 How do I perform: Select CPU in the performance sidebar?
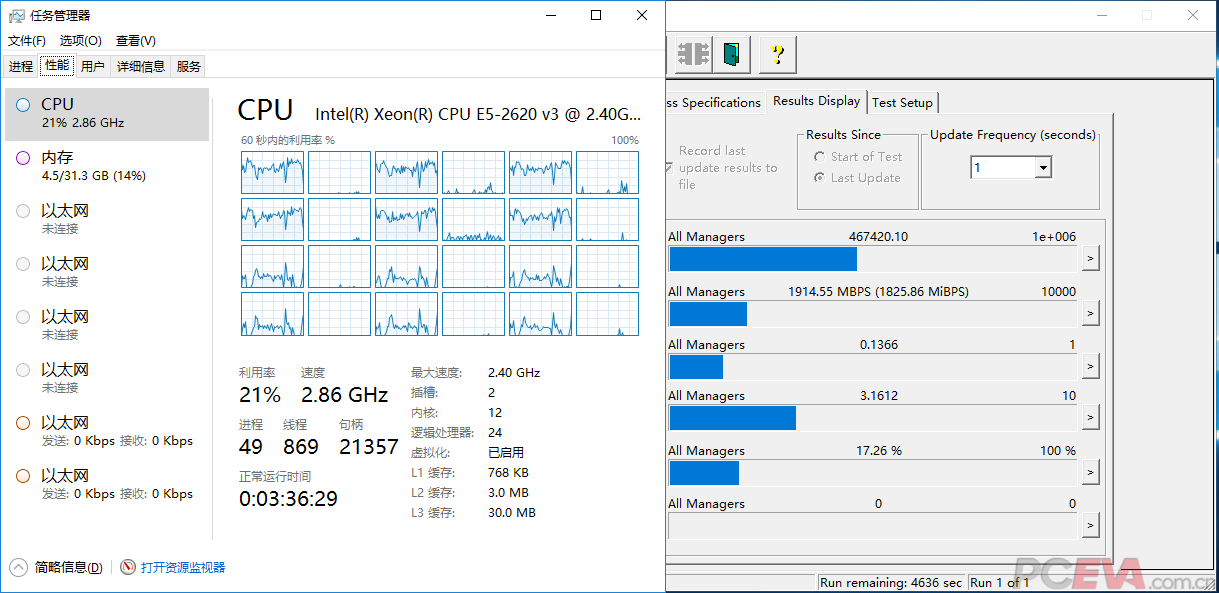[107, 113]
